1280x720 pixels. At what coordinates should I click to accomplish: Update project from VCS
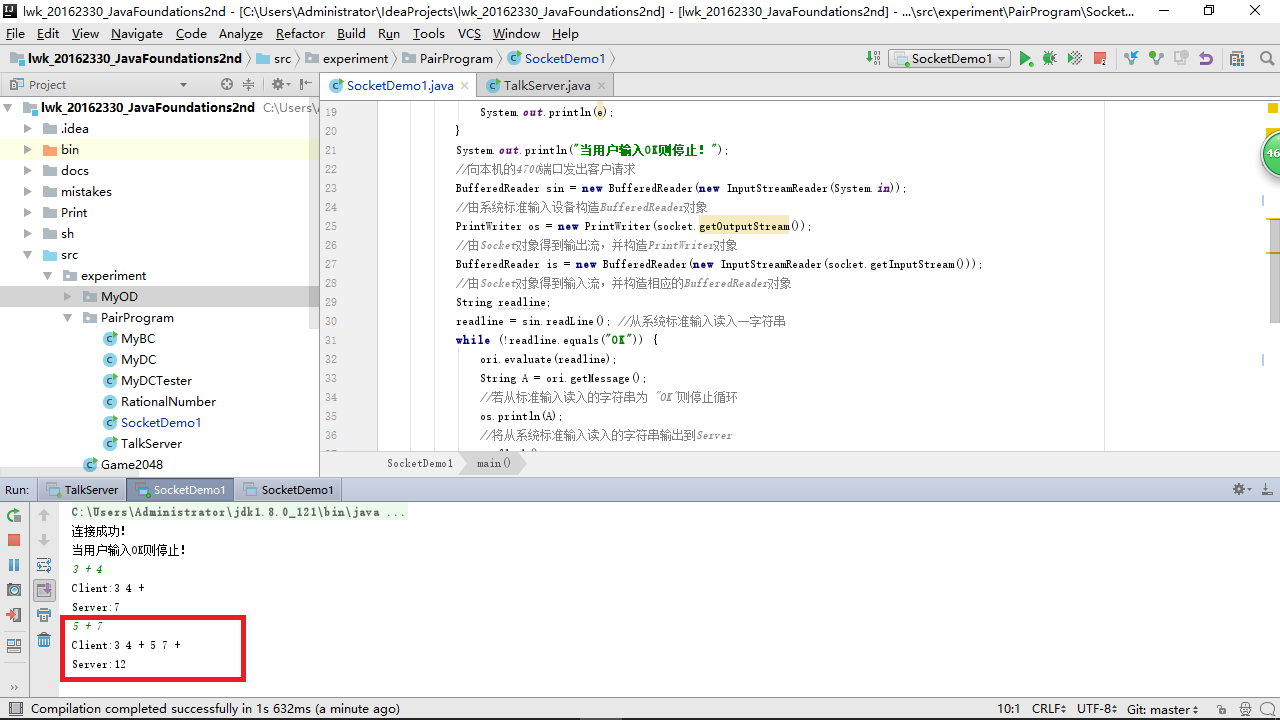point(1131,59)
